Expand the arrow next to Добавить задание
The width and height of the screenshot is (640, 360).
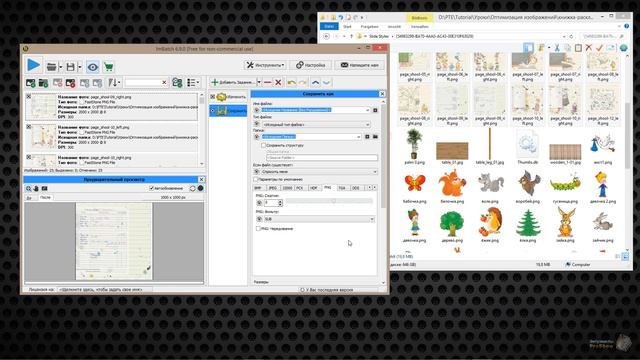pyautogui.click(x=259, y=82)
